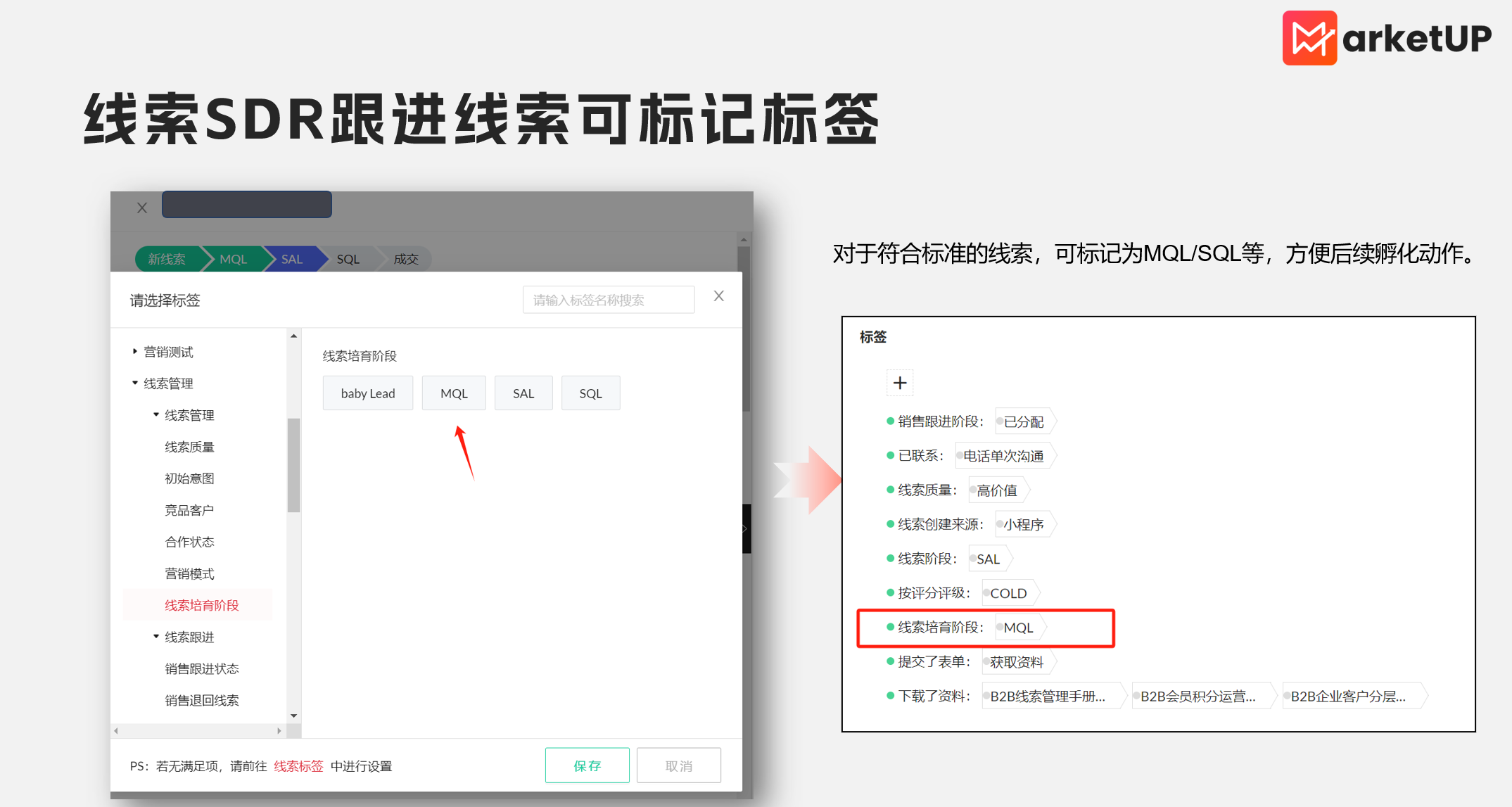Viewport: 1512px width, 807px height.
Task: Click the 取消 button
Action: 679,765
